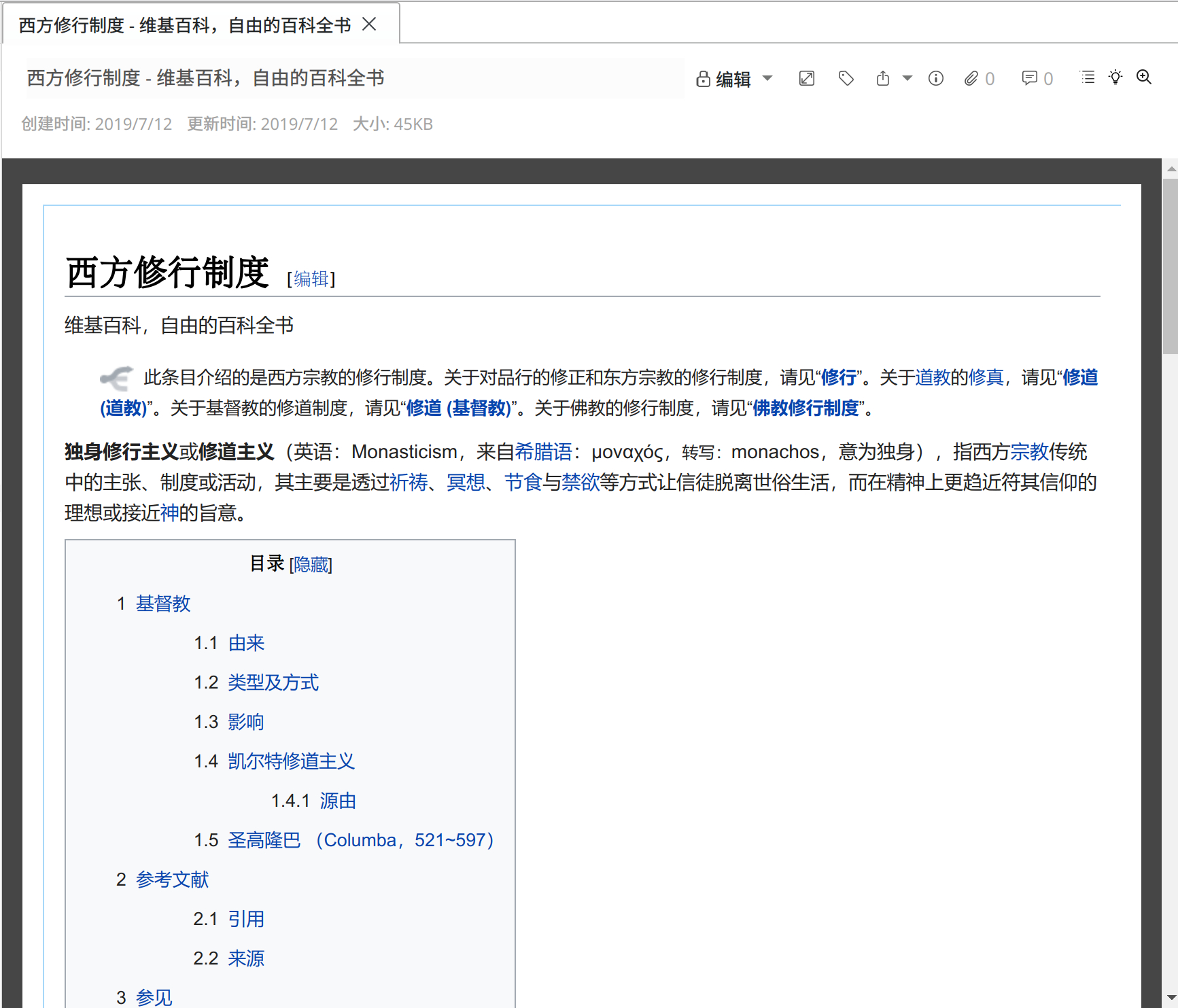1178x1008 pixels.
Task: Expand the dropdown arrow next to 编辑
Action: pos(767,78)
